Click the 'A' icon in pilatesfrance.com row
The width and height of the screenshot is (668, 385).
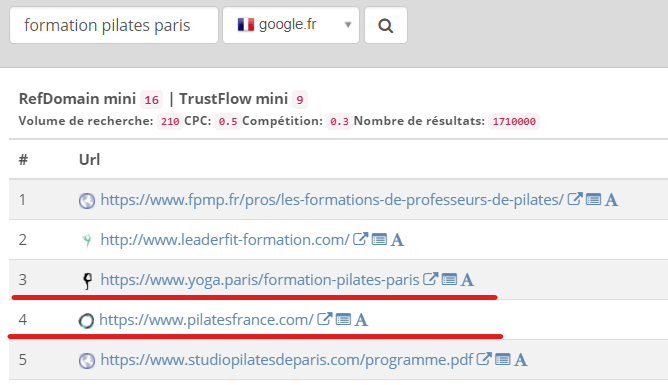point(361,320)
